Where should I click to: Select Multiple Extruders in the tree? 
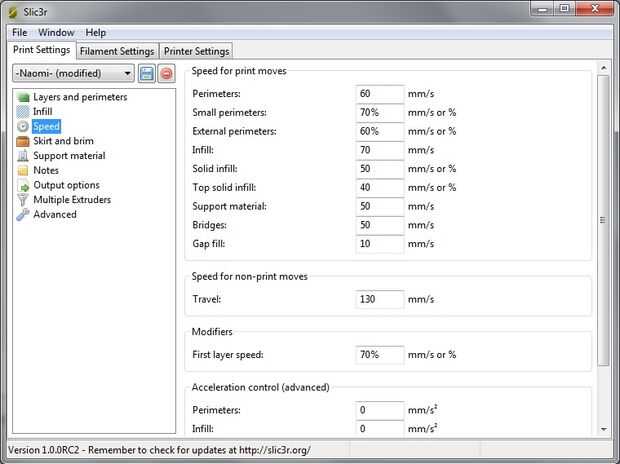point(72,200)
